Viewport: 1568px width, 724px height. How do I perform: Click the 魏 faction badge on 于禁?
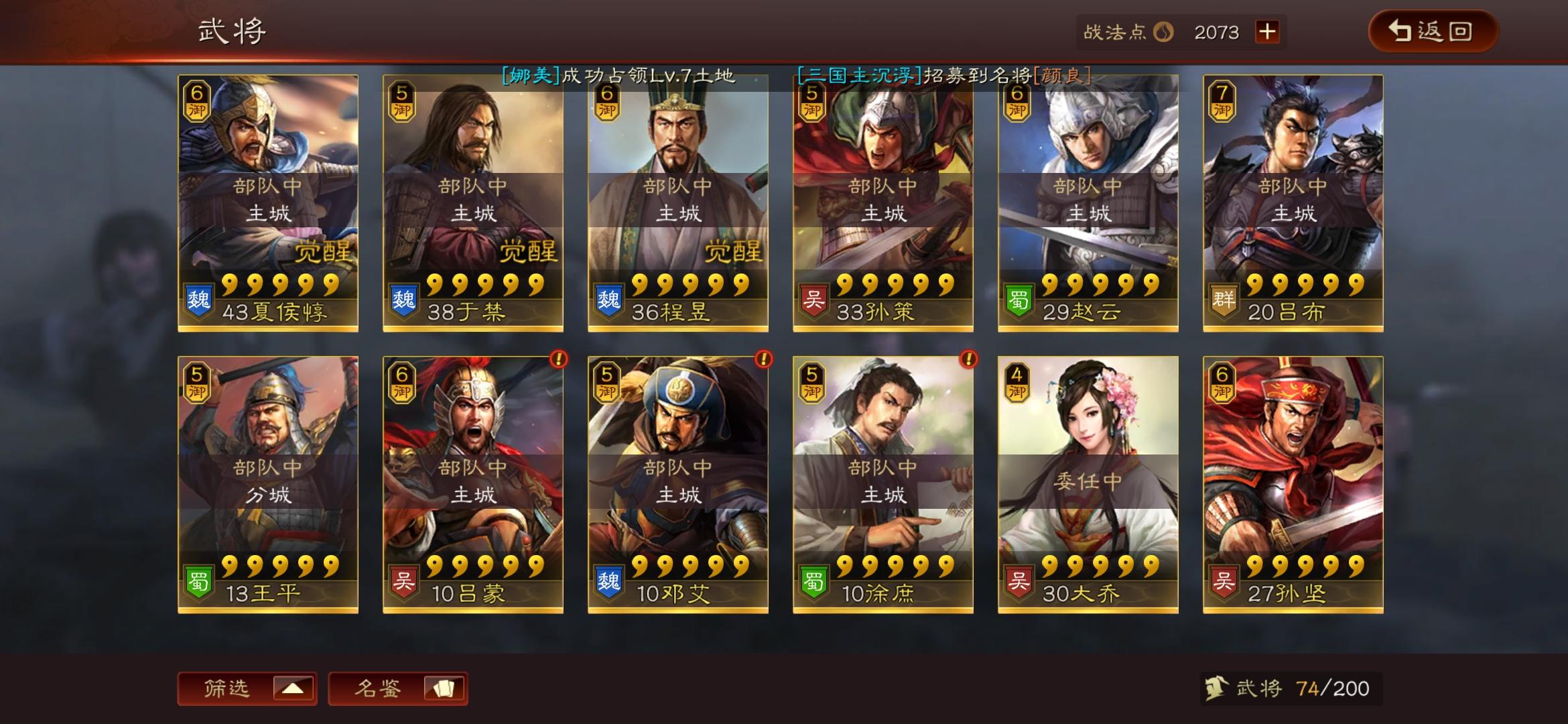pyautogui.click(x=403, y=300)
